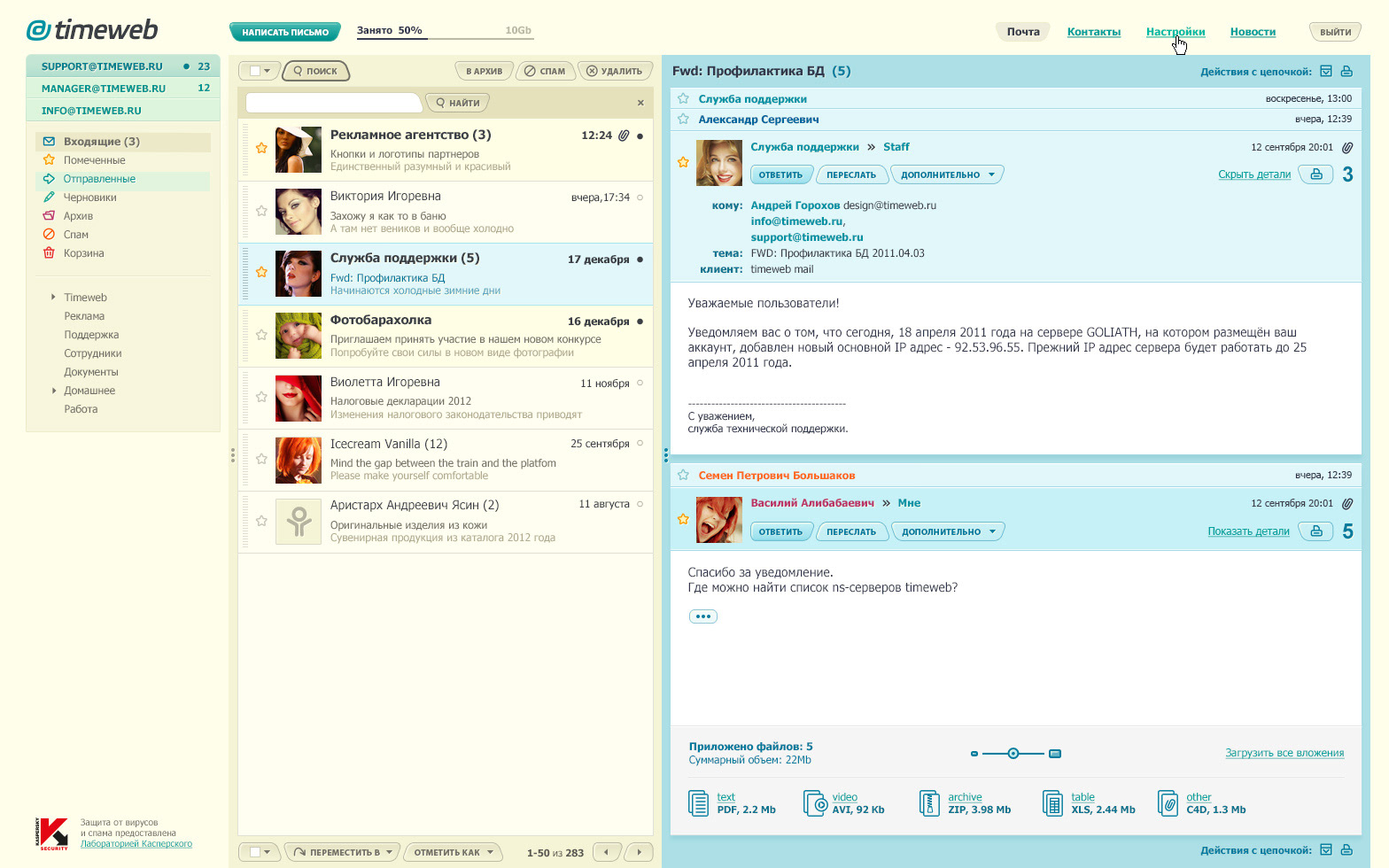Toggle star on Виктория Игоревна message

(261, 211)
